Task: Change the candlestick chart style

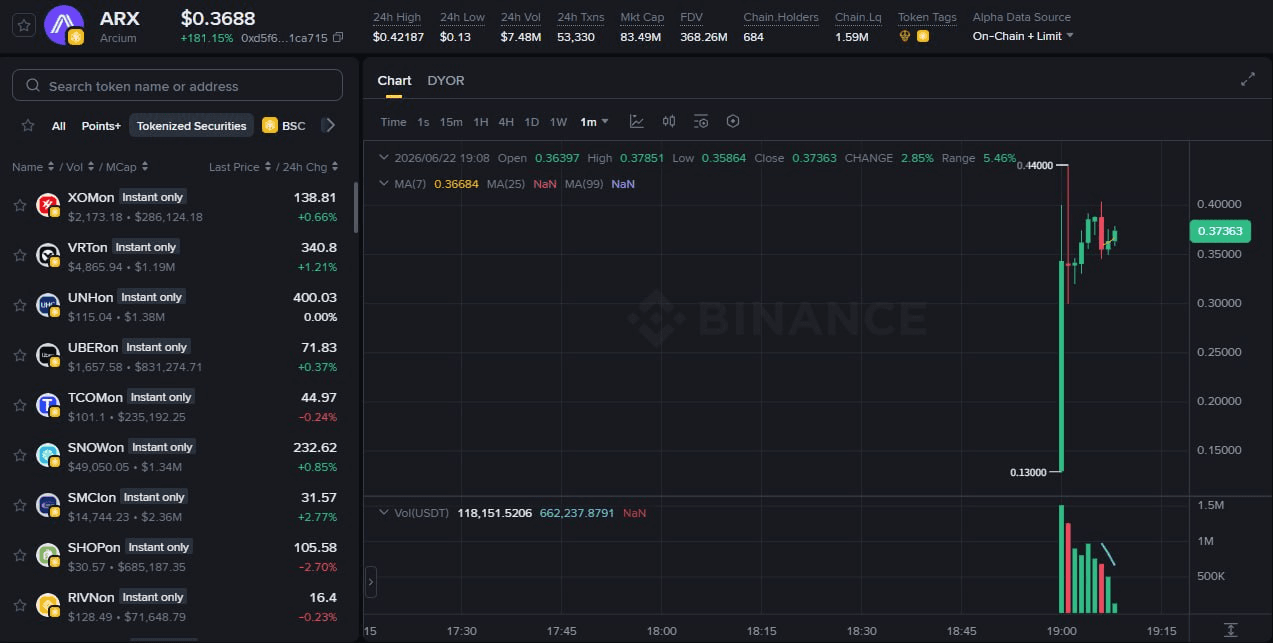Action: coord(669,122)
